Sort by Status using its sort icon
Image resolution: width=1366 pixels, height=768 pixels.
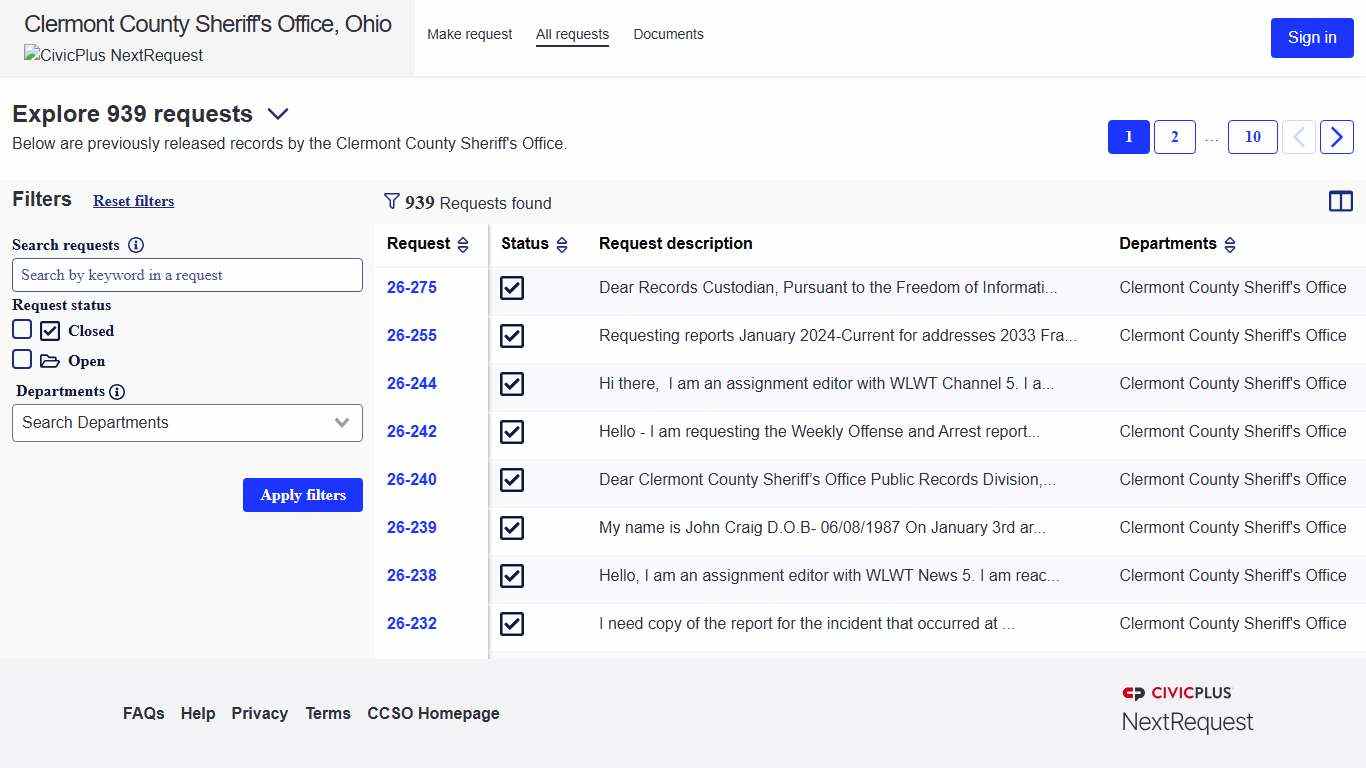coord(562,244)
